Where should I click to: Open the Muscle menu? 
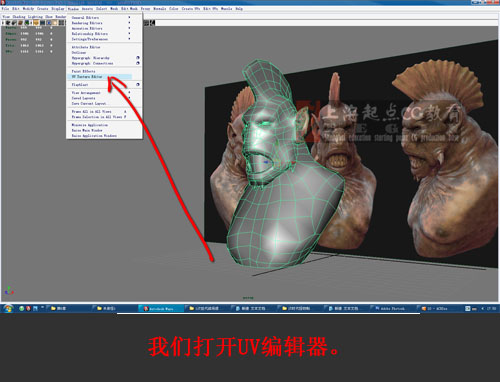pos(227,9)
